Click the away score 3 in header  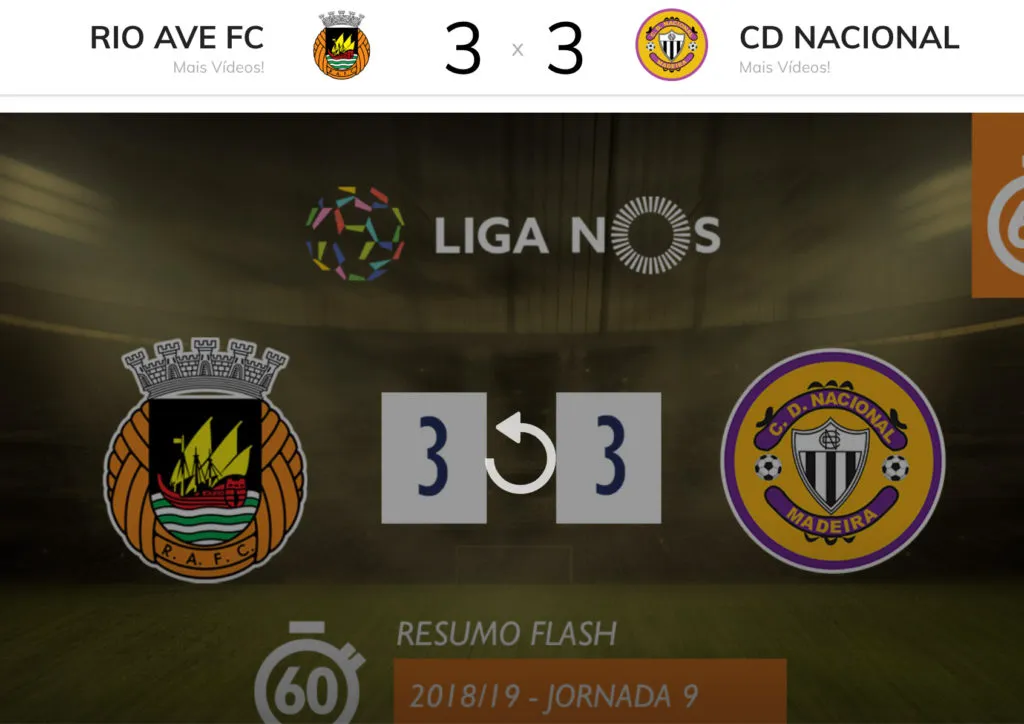click(565, 48)
